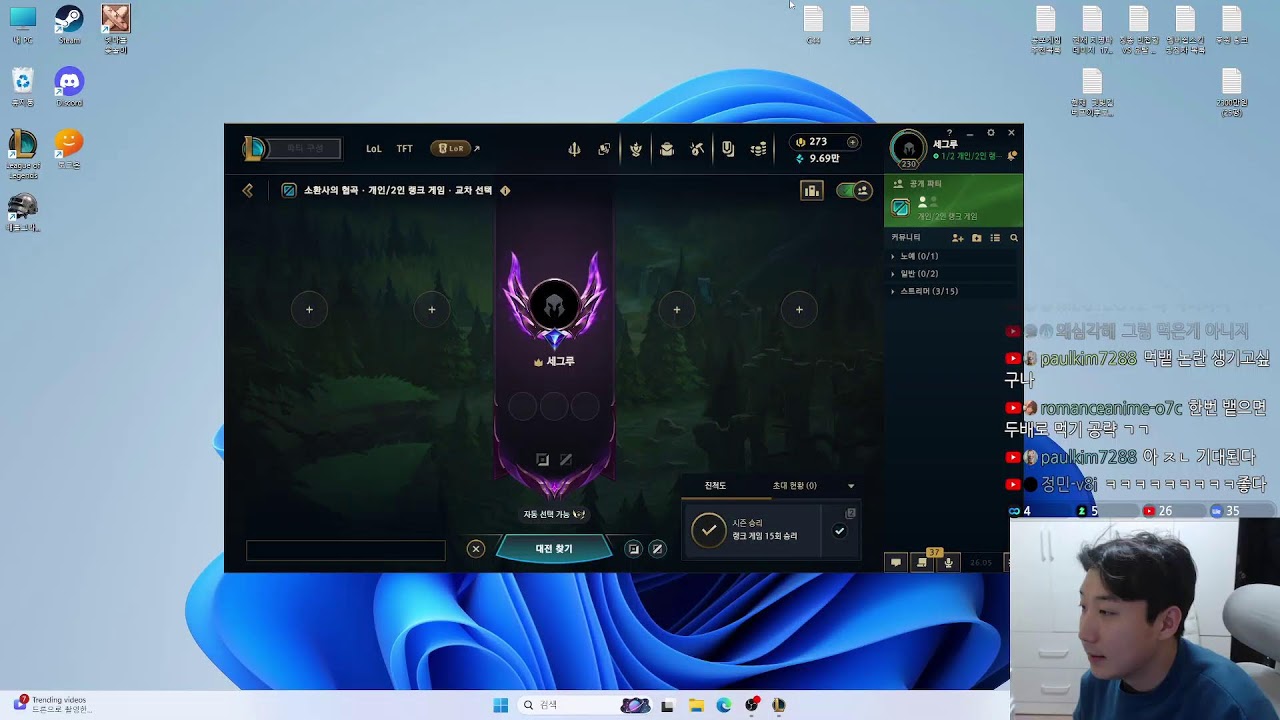1280x720 pixels.
Task: Click the 자동 선택 가능 label
Action: pyautogui.click(x=554, y=514)
